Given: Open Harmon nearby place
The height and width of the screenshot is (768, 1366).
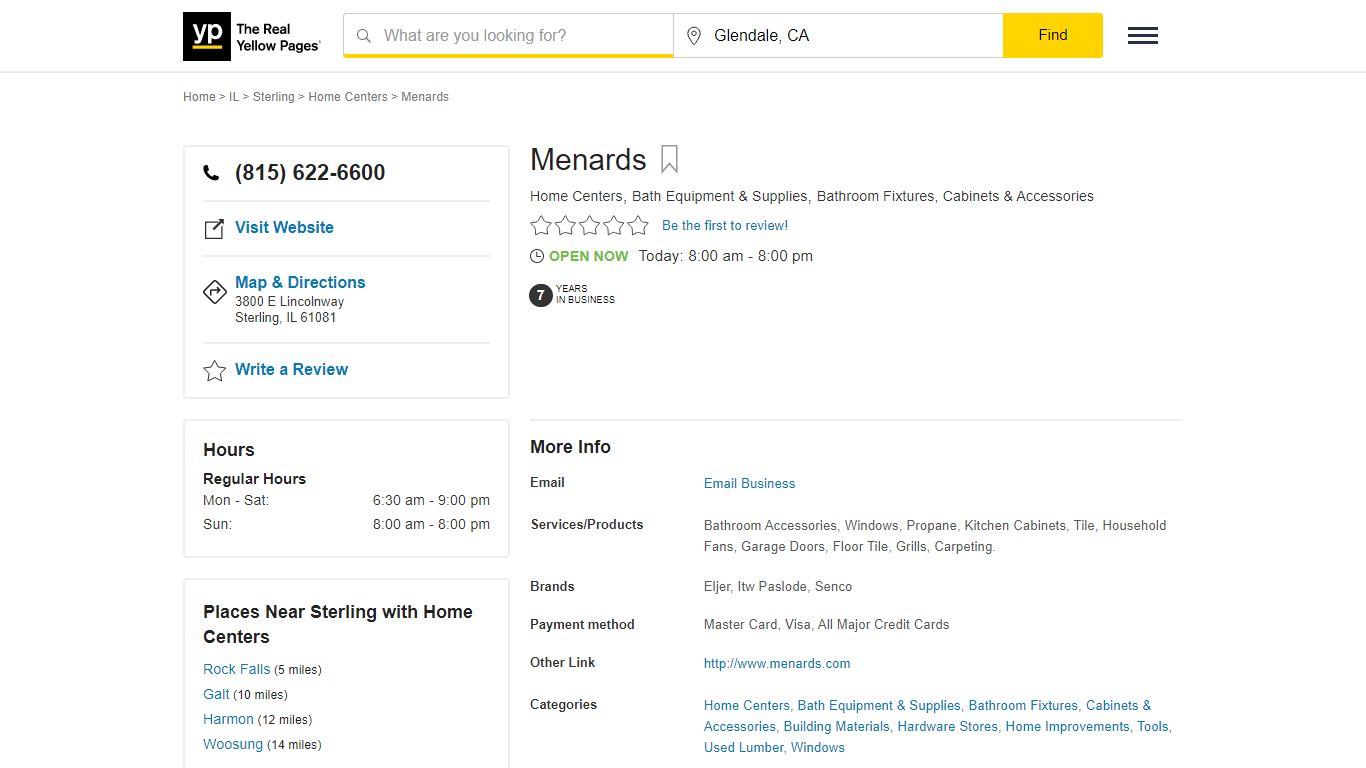Looking at the screenshot, I should pos(228,719).
